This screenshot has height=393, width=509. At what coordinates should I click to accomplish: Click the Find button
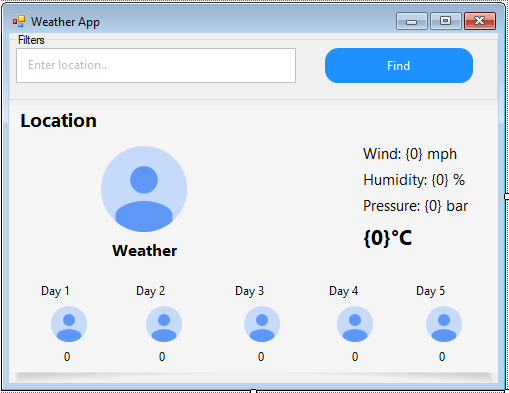click(x=399, y=65)
